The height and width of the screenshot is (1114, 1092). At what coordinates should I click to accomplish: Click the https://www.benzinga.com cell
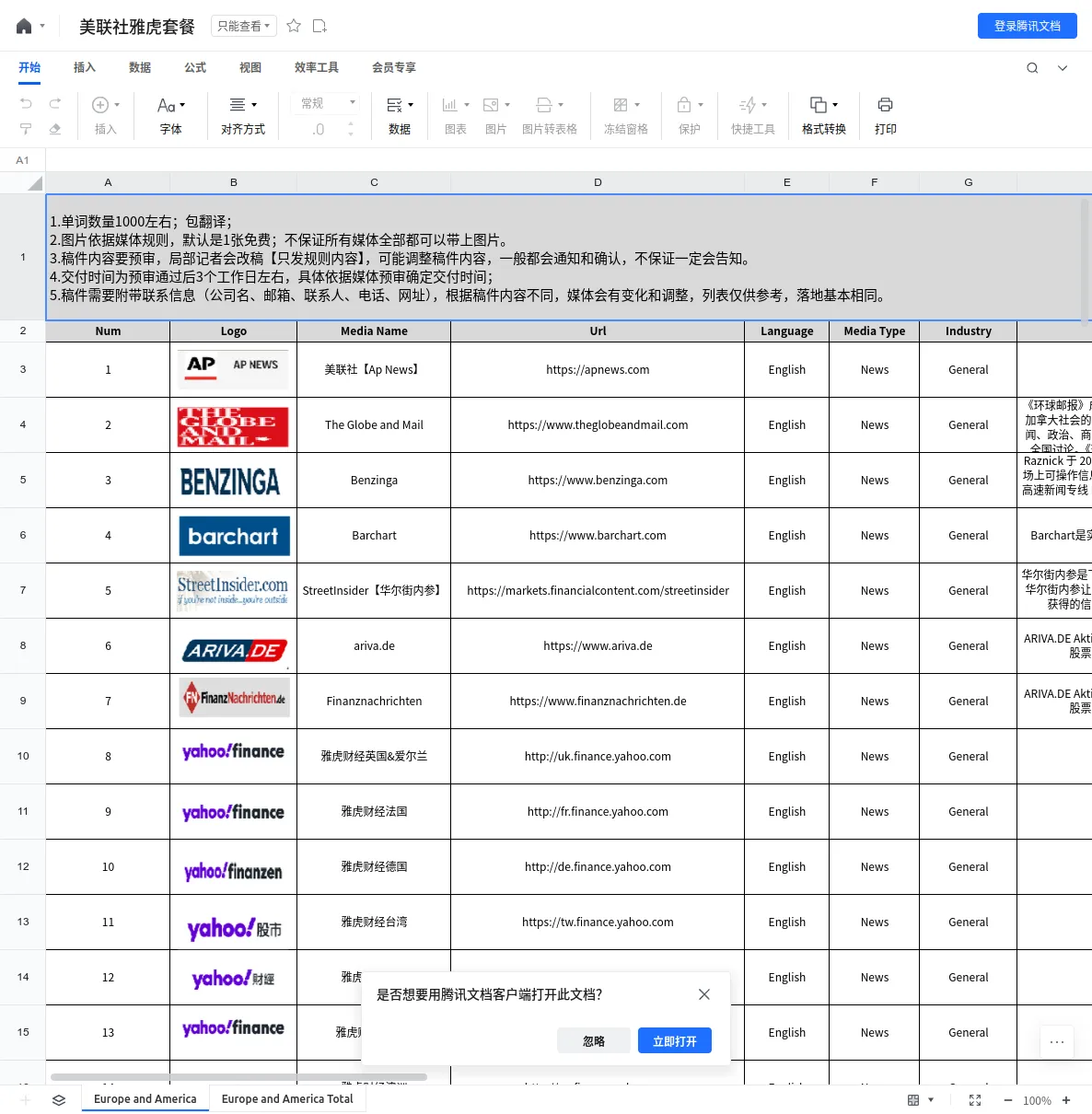pyautogui.click(x=598, y=481)
